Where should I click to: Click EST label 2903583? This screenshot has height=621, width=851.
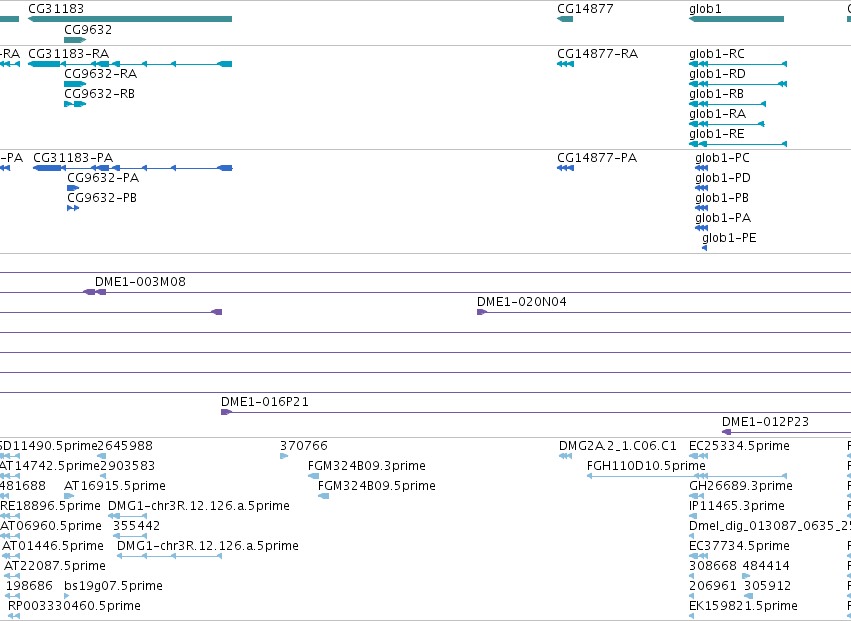(x=127, y=466)
